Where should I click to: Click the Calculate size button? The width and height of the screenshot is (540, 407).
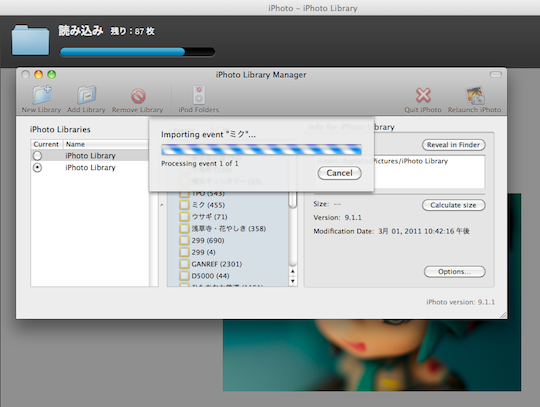click(454, 205)
